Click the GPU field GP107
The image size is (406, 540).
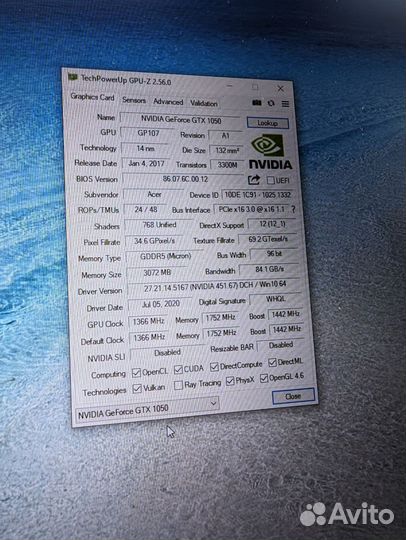coord(148,133)
